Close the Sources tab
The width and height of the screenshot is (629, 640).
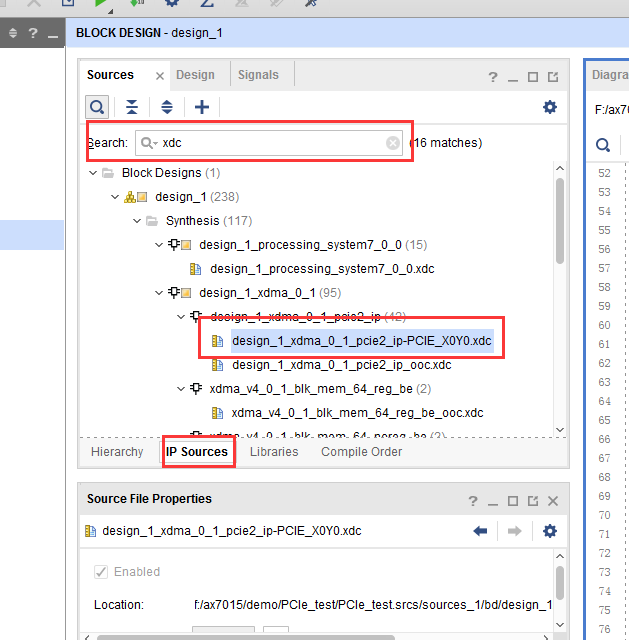(x=160, y=76)
